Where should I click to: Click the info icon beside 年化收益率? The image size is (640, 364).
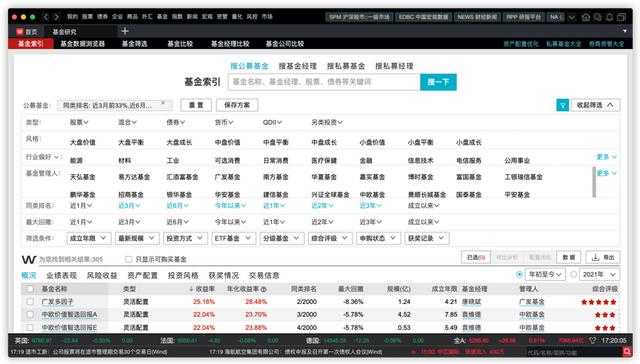coord(263,289)
